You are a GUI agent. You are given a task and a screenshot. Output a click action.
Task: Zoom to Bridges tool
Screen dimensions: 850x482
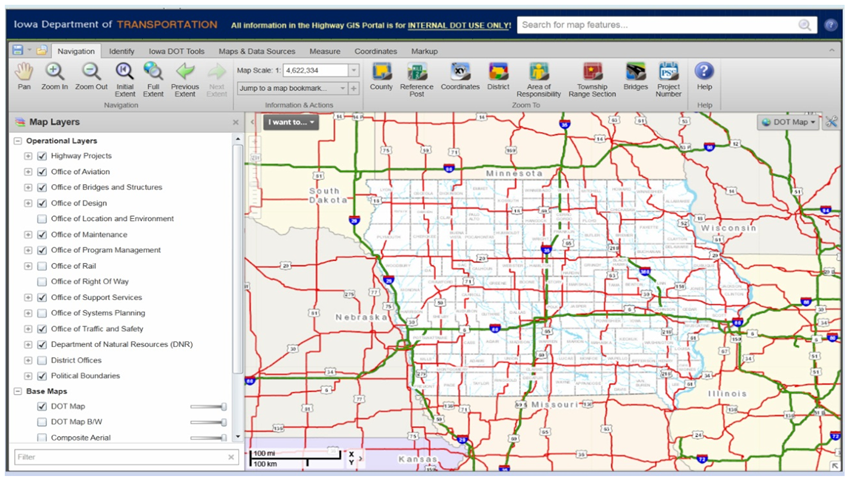coord(636,77)
